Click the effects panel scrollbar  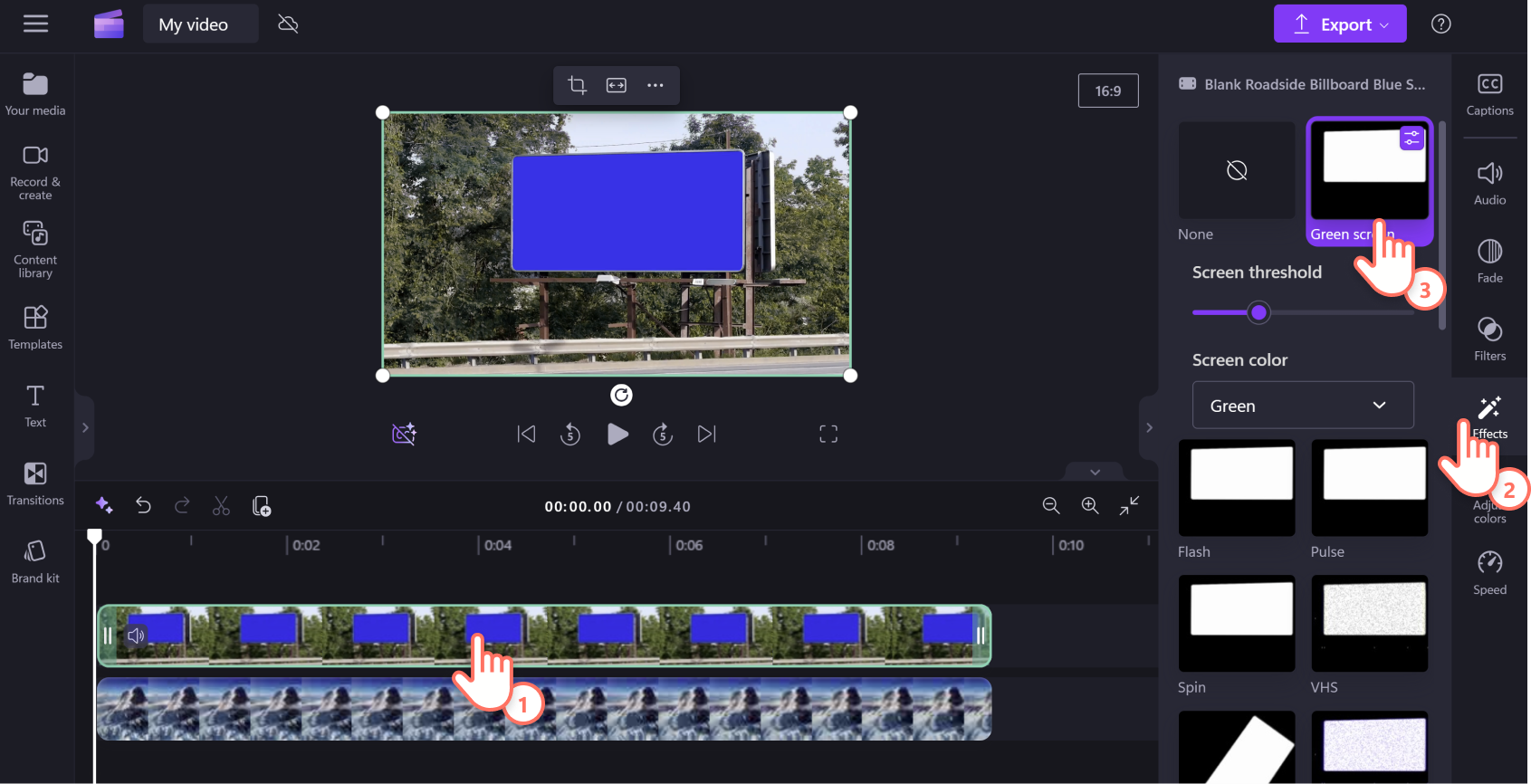[1441, 226]
